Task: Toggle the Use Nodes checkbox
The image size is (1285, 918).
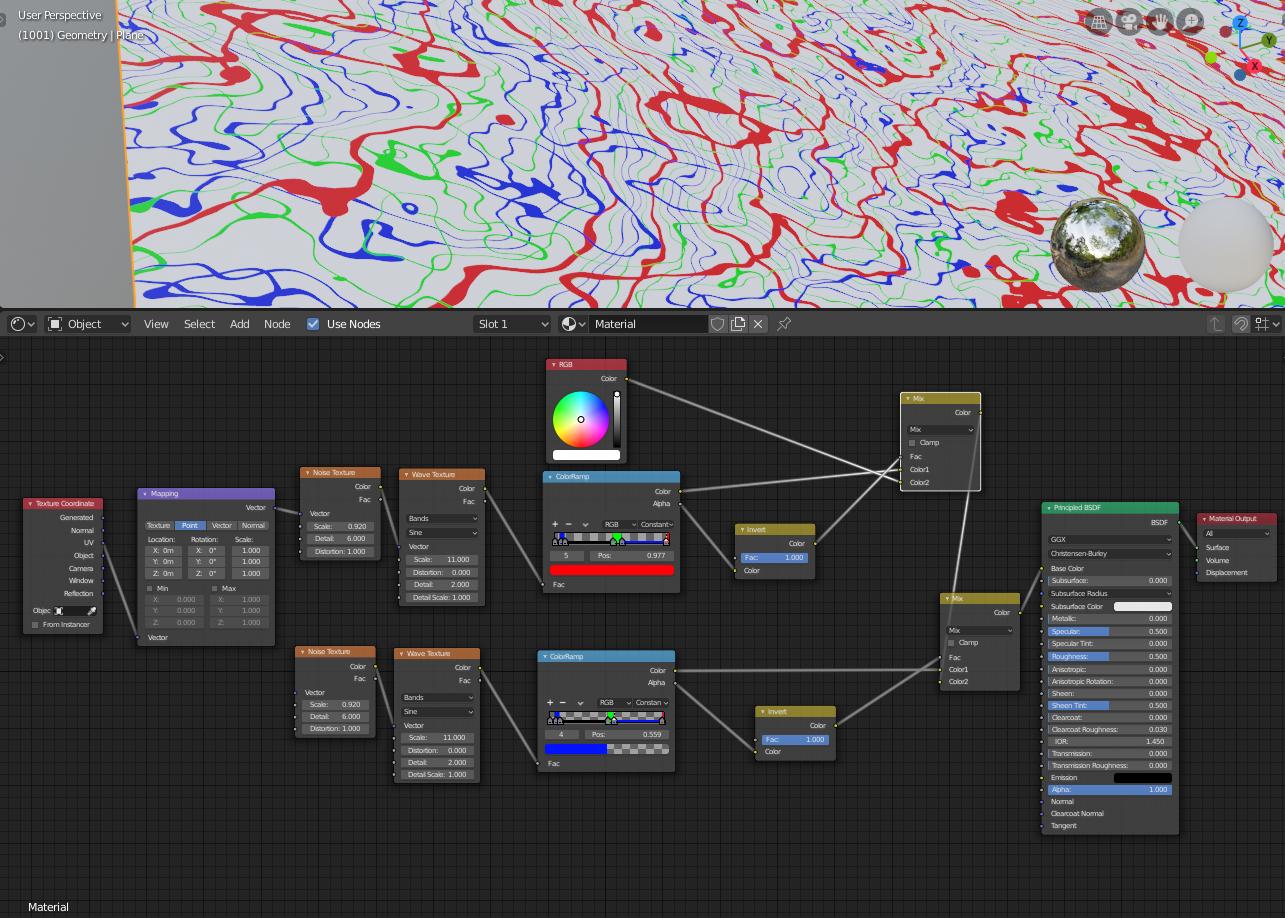Action: (313, 324)
